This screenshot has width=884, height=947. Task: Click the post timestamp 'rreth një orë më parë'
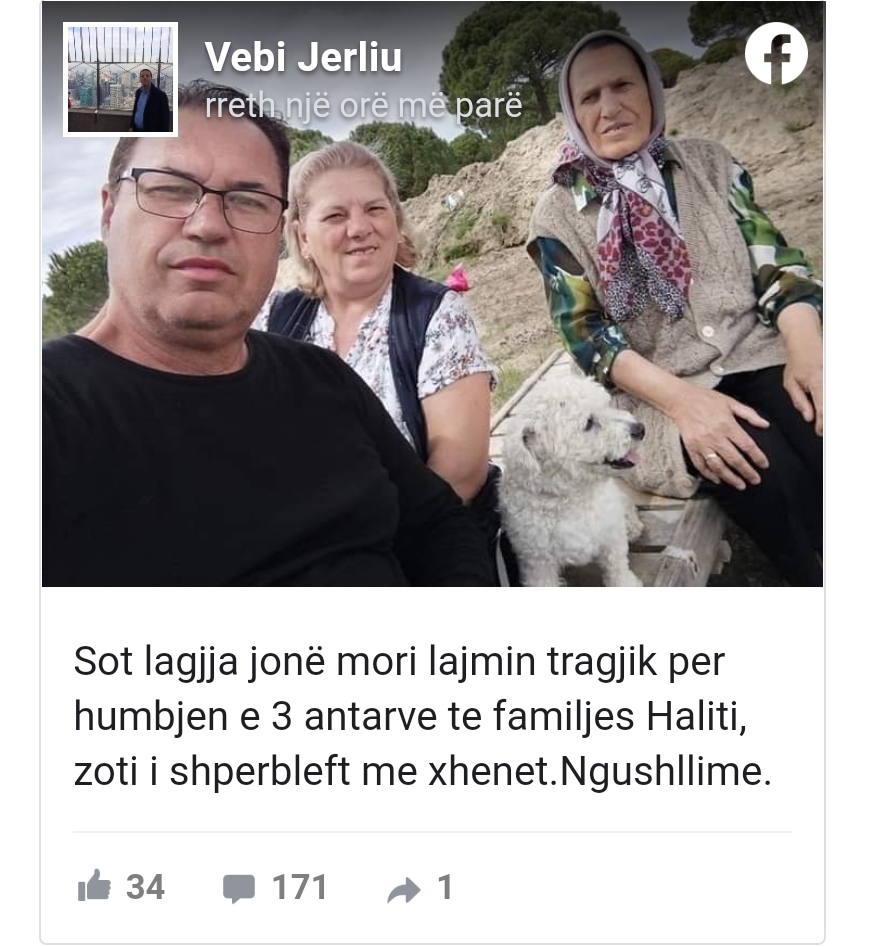pyautogui.click(x=364, y=106)
